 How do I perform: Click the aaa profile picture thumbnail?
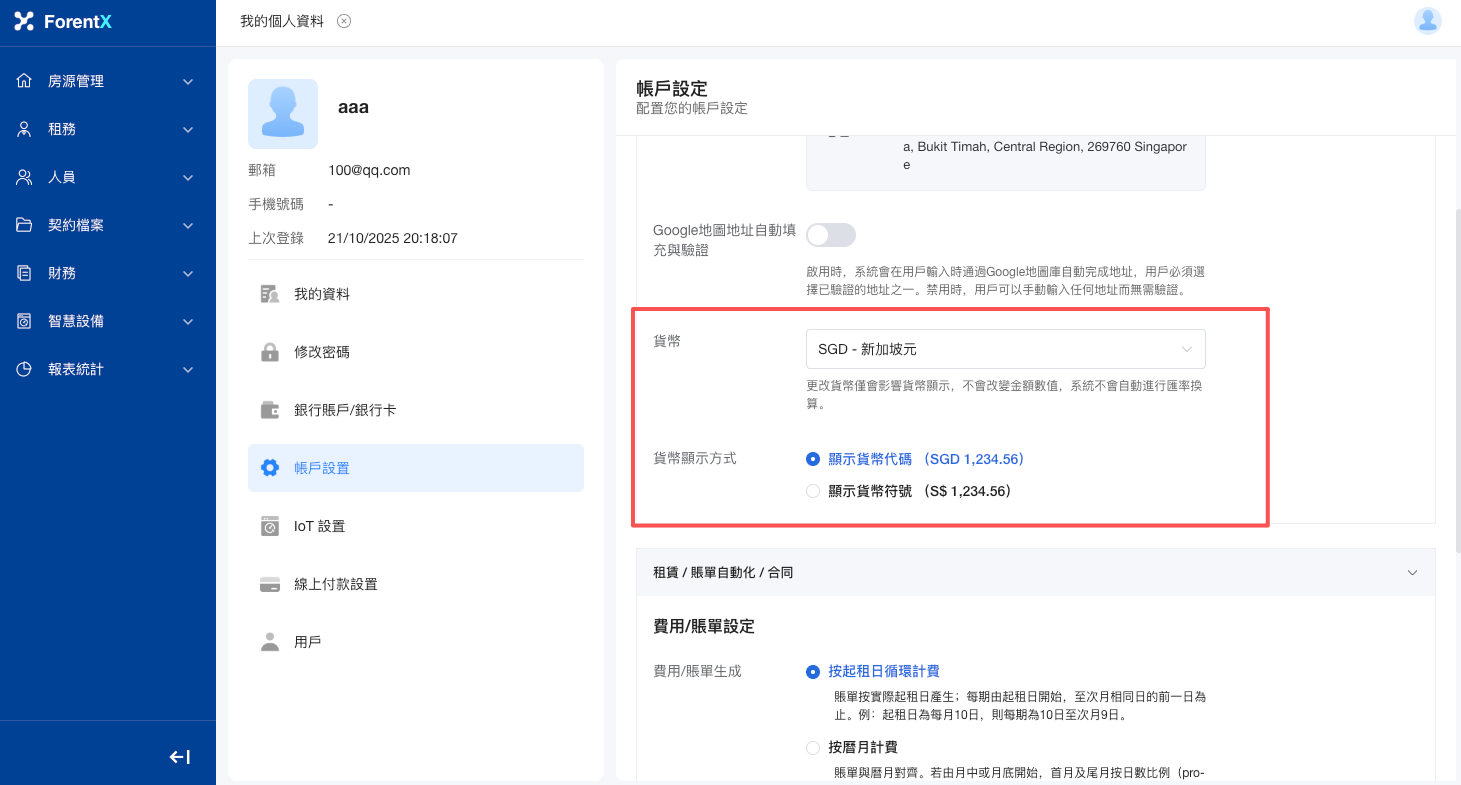point(283,114)
